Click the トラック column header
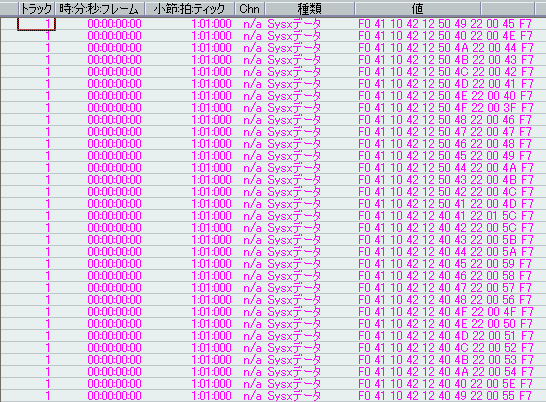Viewport: 546px width, 402px height. click(x=36, y=9)
